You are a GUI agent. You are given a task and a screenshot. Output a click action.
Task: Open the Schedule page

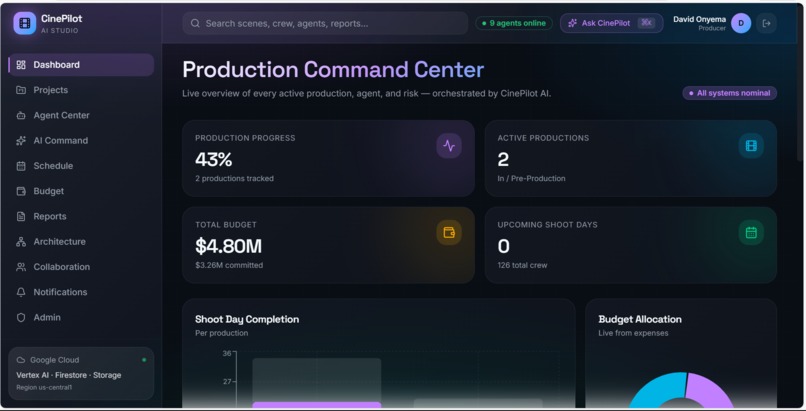(x=81, y=165)
